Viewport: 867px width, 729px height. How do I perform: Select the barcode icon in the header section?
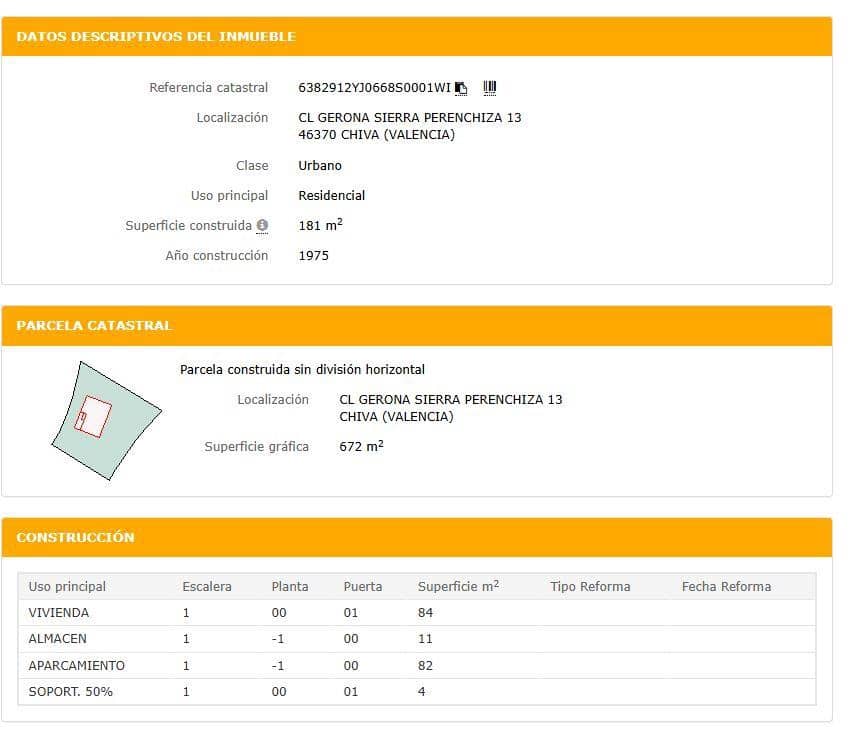click(489, 88)
